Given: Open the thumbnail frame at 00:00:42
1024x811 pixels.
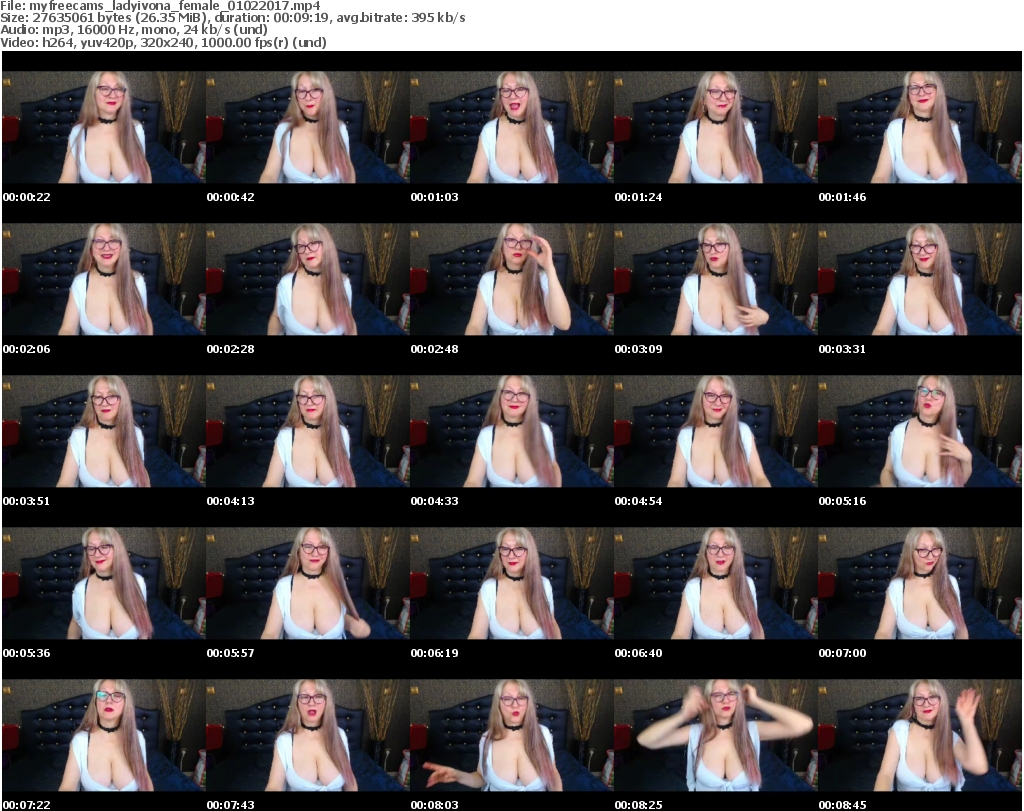Looking at the screenshot, I should pos(308,127).
